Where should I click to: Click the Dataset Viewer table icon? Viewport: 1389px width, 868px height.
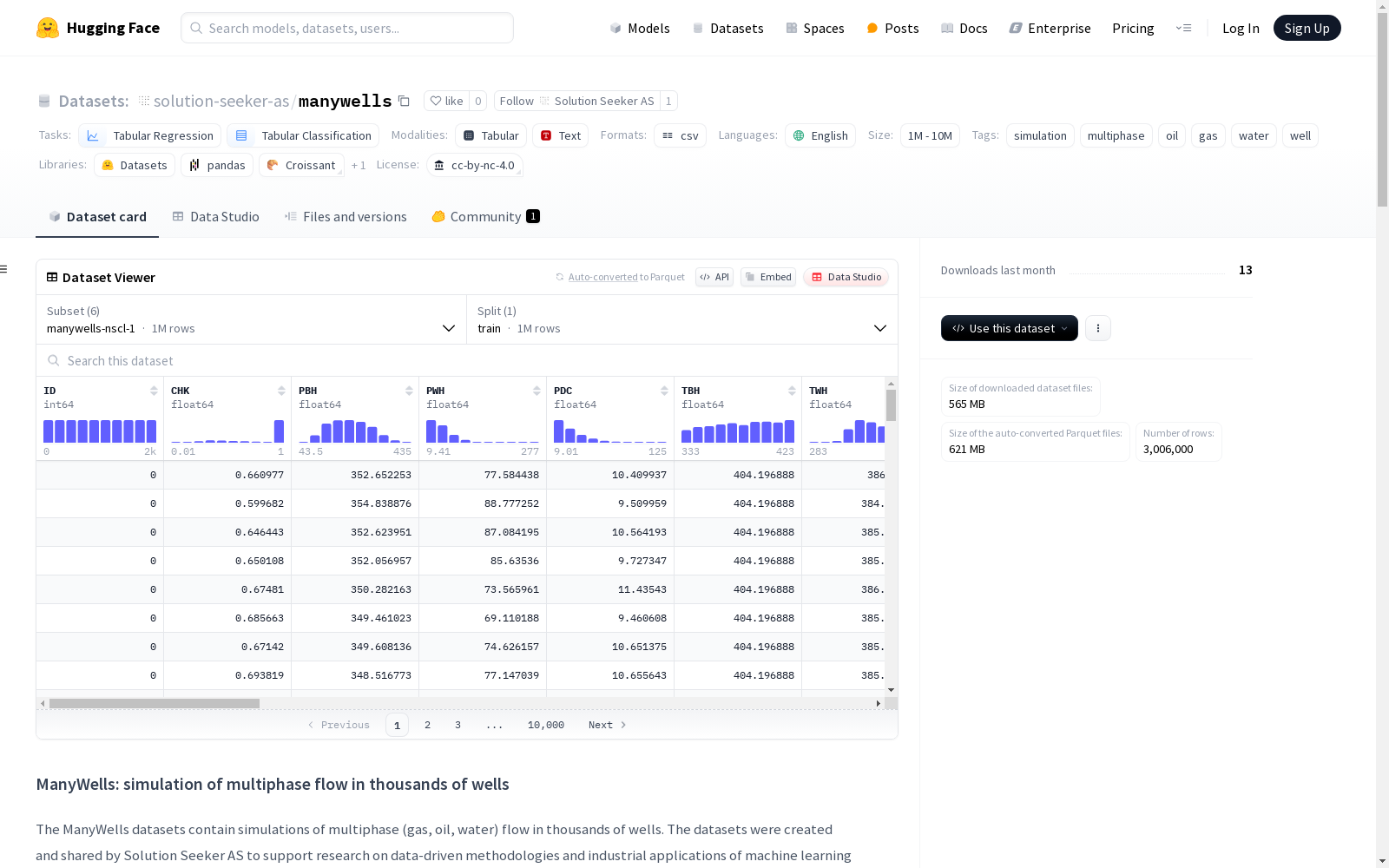pos(52,277)
